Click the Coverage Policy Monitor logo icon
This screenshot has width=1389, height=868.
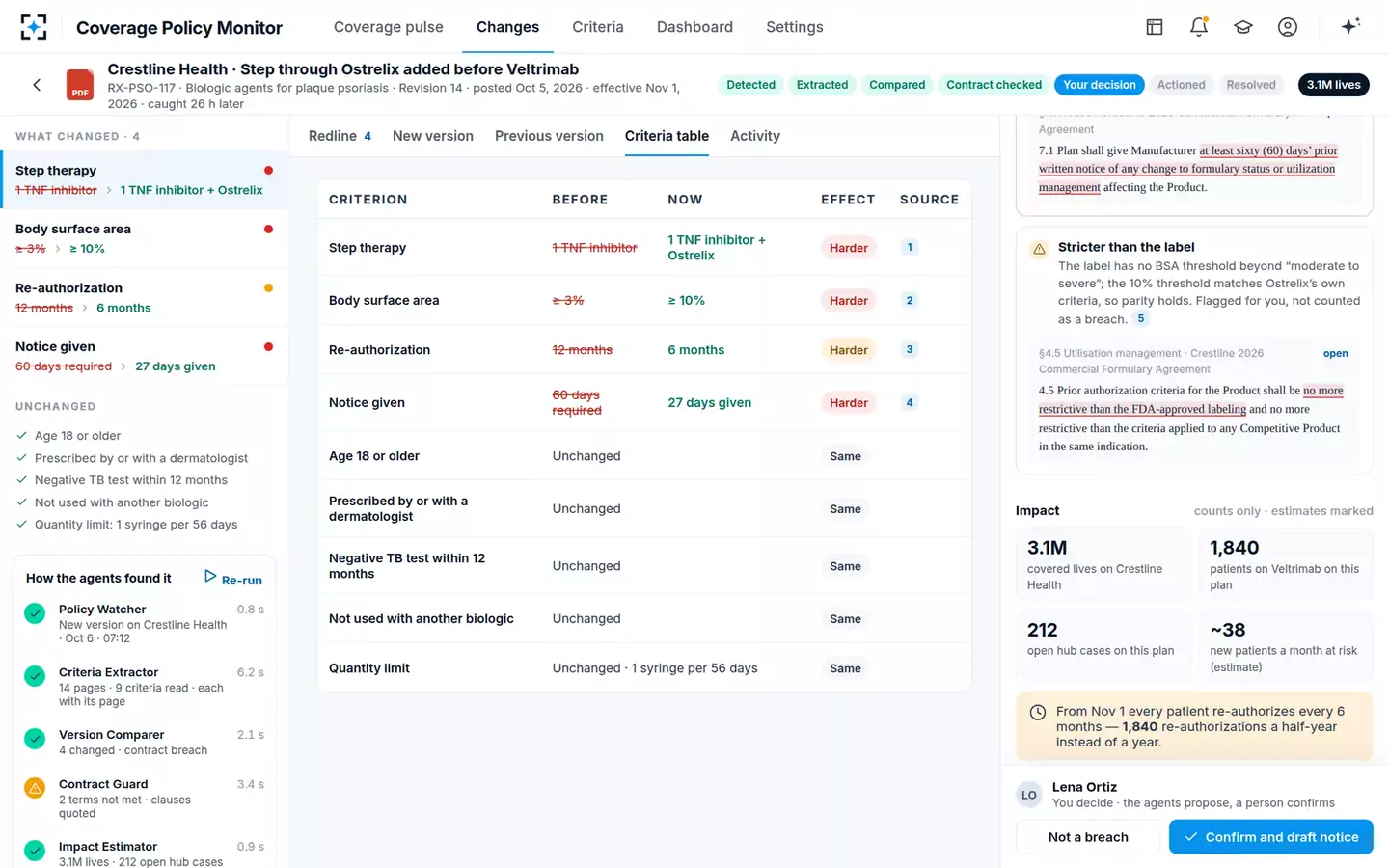coord(34,27)
